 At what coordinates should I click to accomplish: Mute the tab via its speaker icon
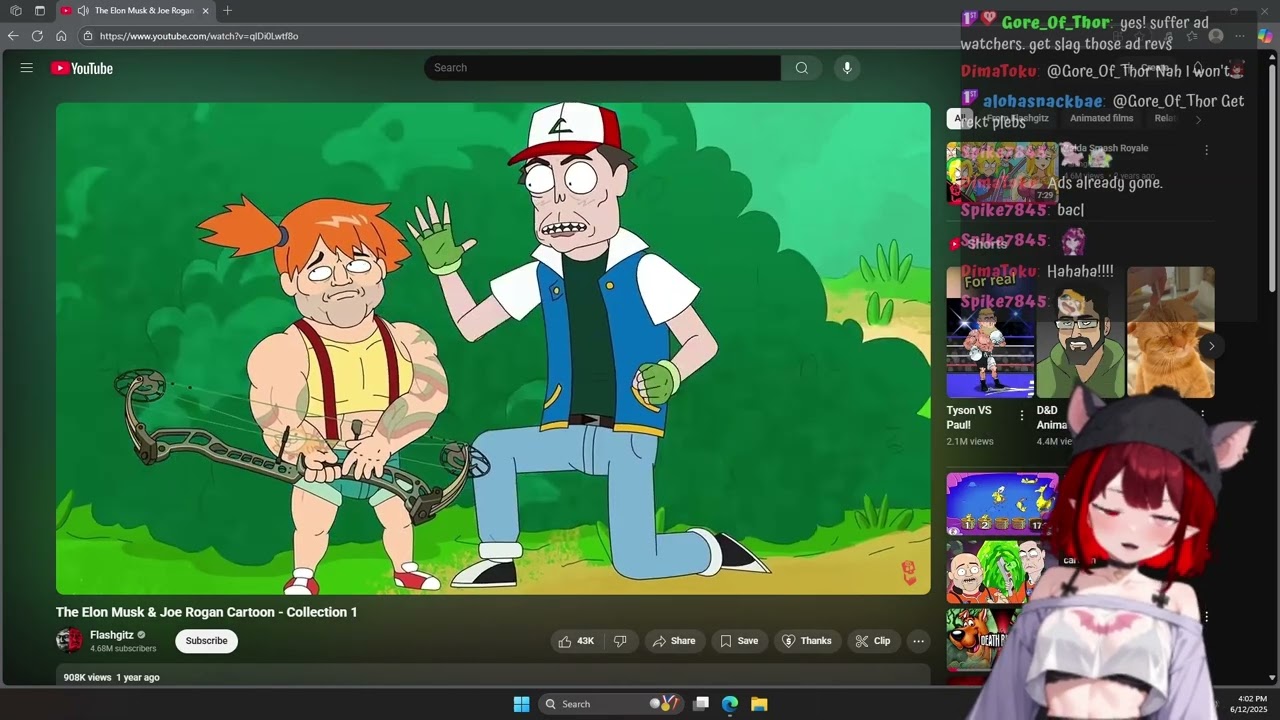tap(82, 11)
